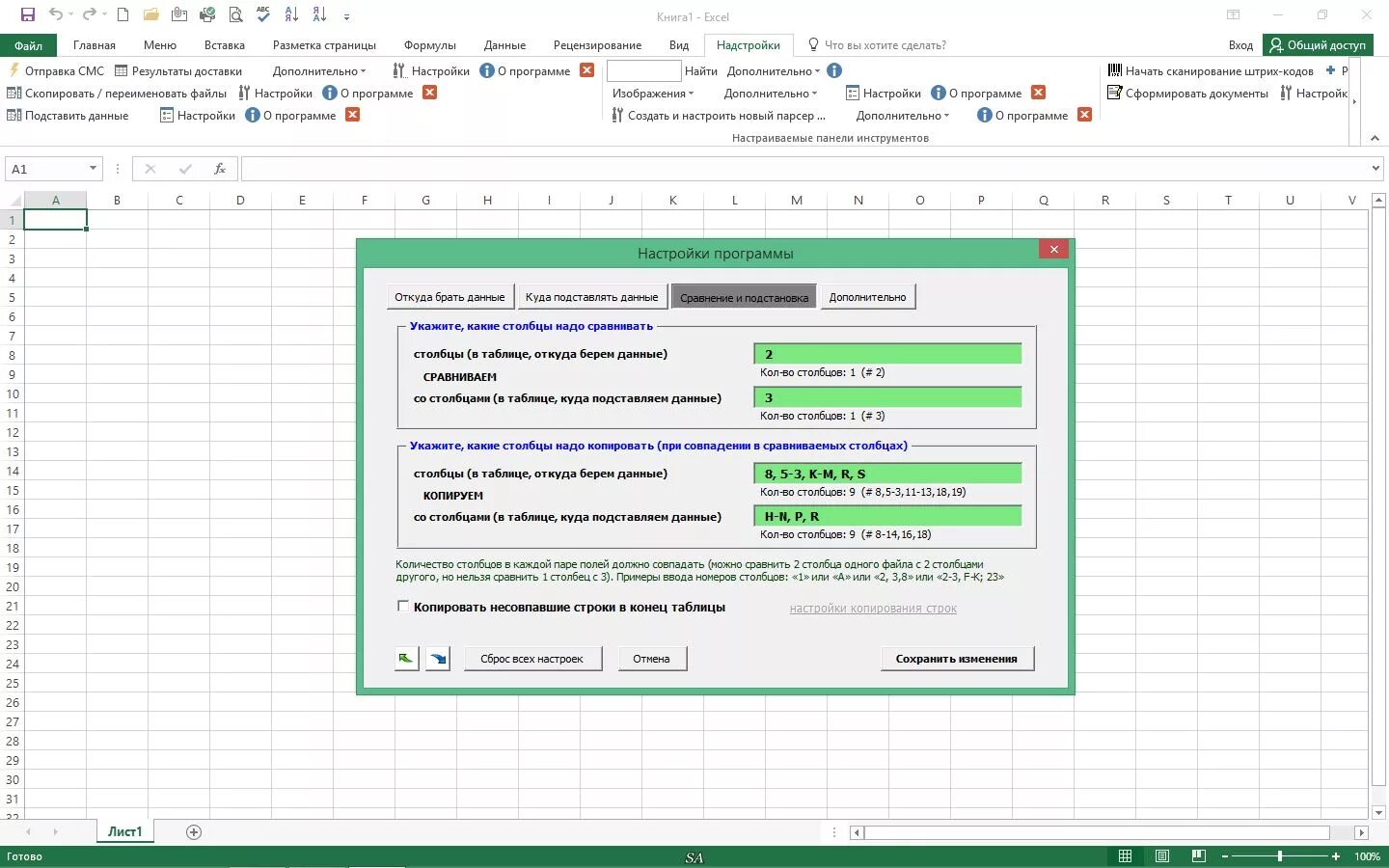
Task: Click the green arrow import settings icon
Action: click(406, 658)
